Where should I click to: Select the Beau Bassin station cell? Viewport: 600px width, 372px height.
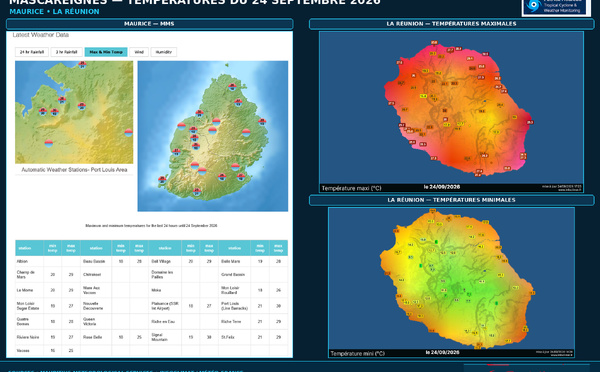click(x=96, y=261)
